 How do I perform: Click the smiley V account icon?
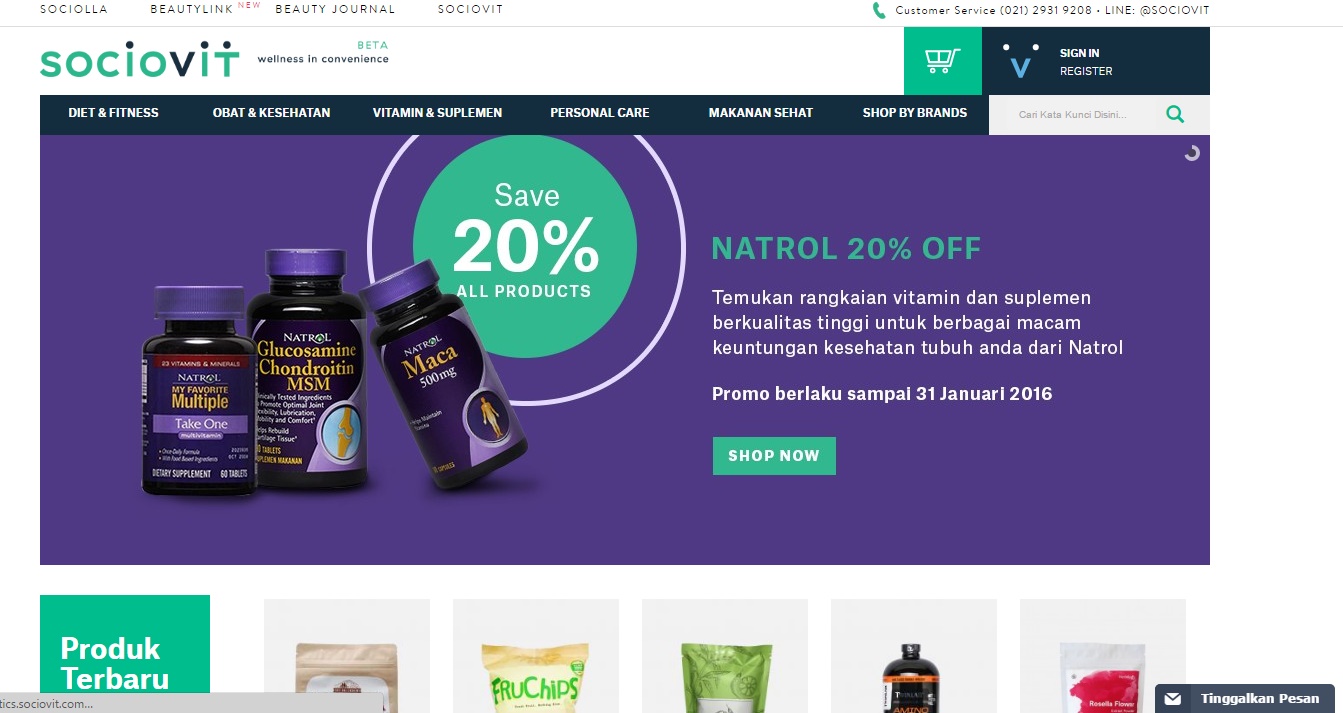coord(1020,62)
